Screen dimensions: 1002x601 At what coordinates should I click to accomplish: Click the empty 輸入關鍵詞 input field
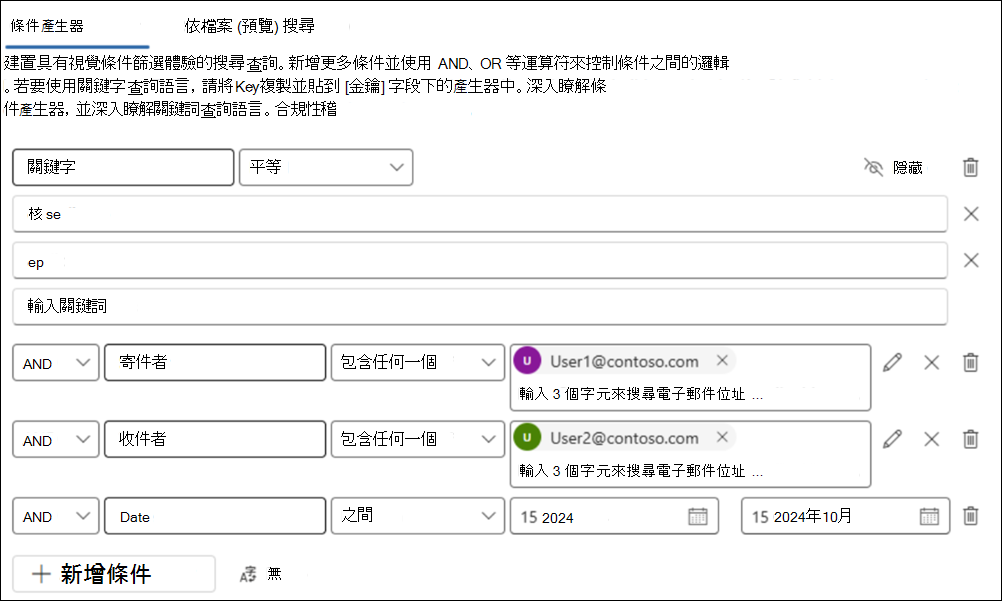(x=480, y=307)
